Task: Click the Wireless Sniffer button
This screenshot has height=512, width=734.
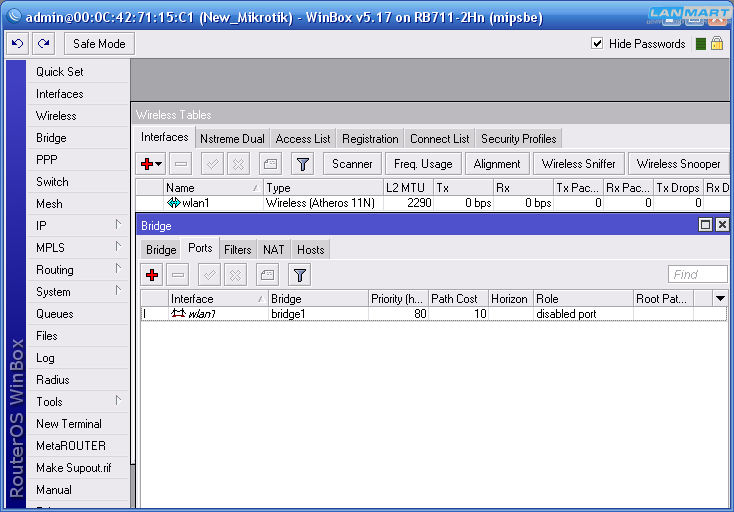Action: pos(579,164)
